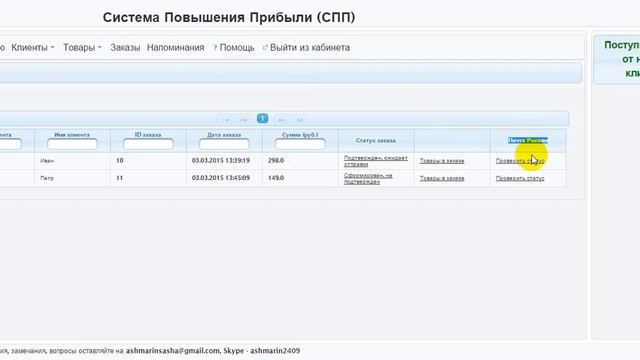Focus the Дата заказа filter field
640x360 pixels.
click(224, 144)
